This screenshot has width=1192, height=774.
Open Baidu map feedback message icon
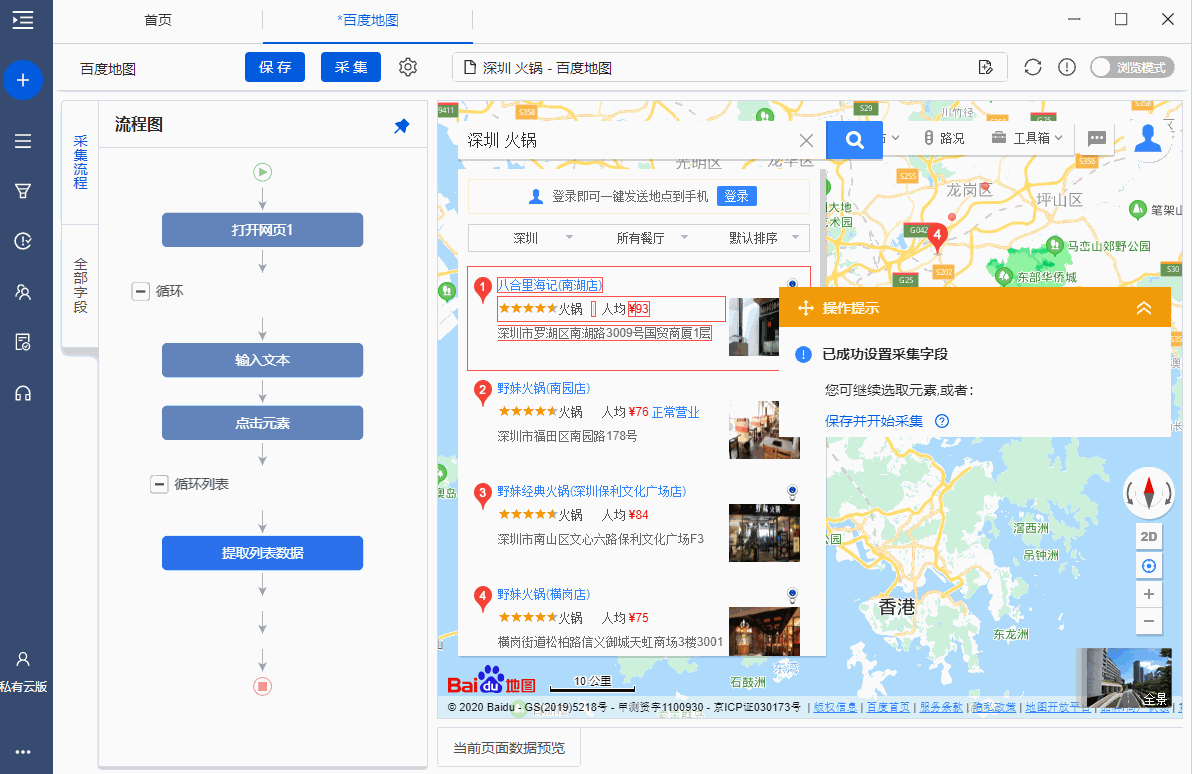click(x=1096, y=138)
